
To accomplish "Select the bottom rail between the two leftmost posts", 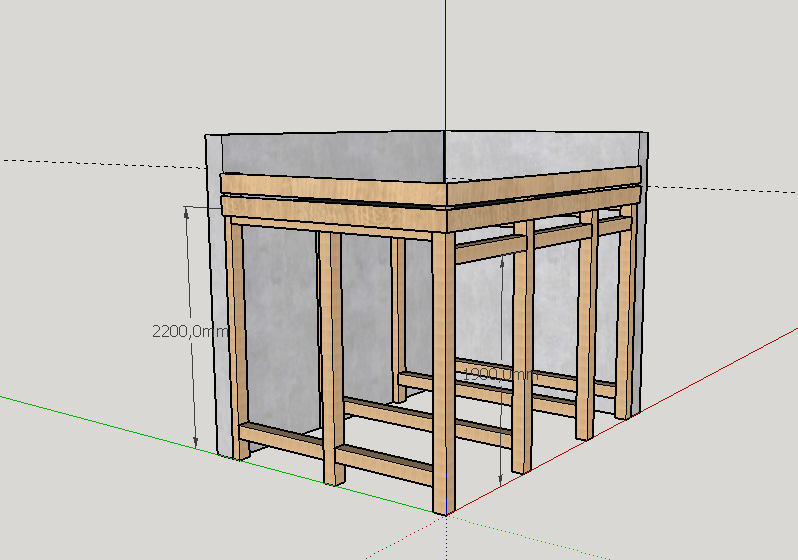I will click(281, 439).
